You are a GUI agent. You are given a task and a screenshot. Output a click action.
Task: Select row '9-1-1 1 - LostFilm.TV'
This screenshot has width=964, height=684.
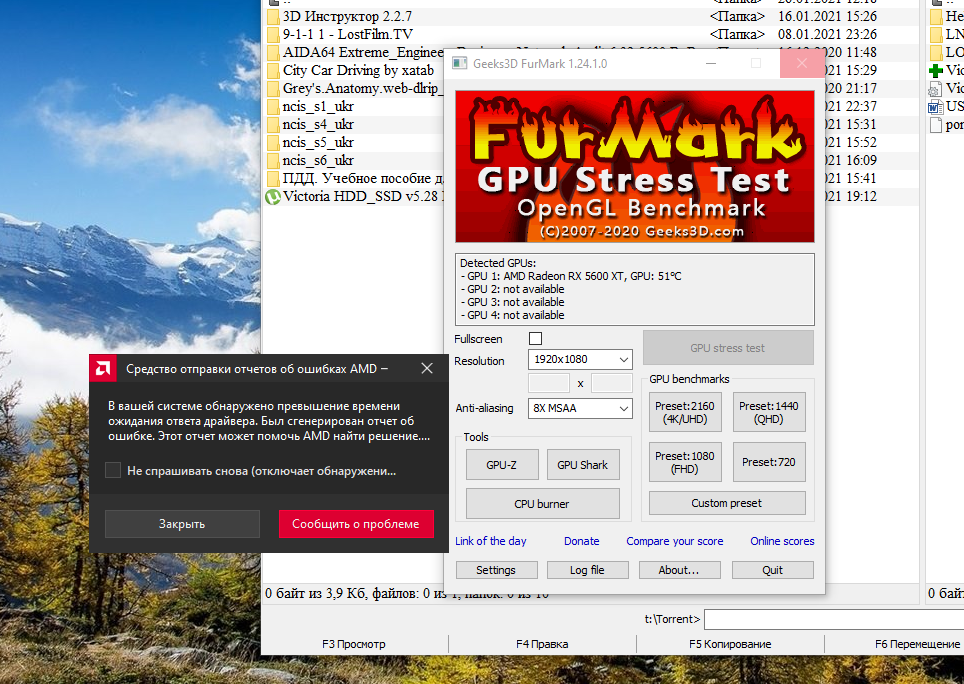coord(590,34)
